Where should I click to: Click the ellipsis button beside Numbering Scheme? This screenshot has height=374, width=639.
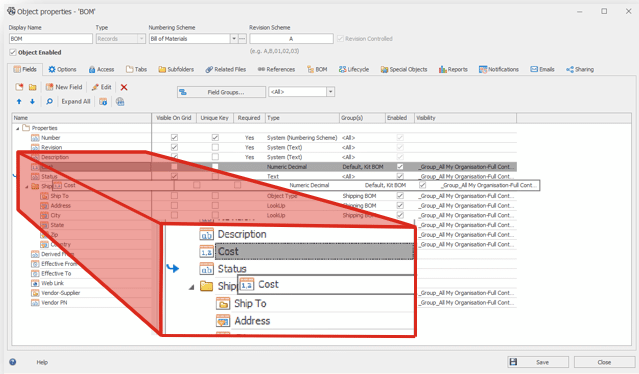click(x=242, y=39)
